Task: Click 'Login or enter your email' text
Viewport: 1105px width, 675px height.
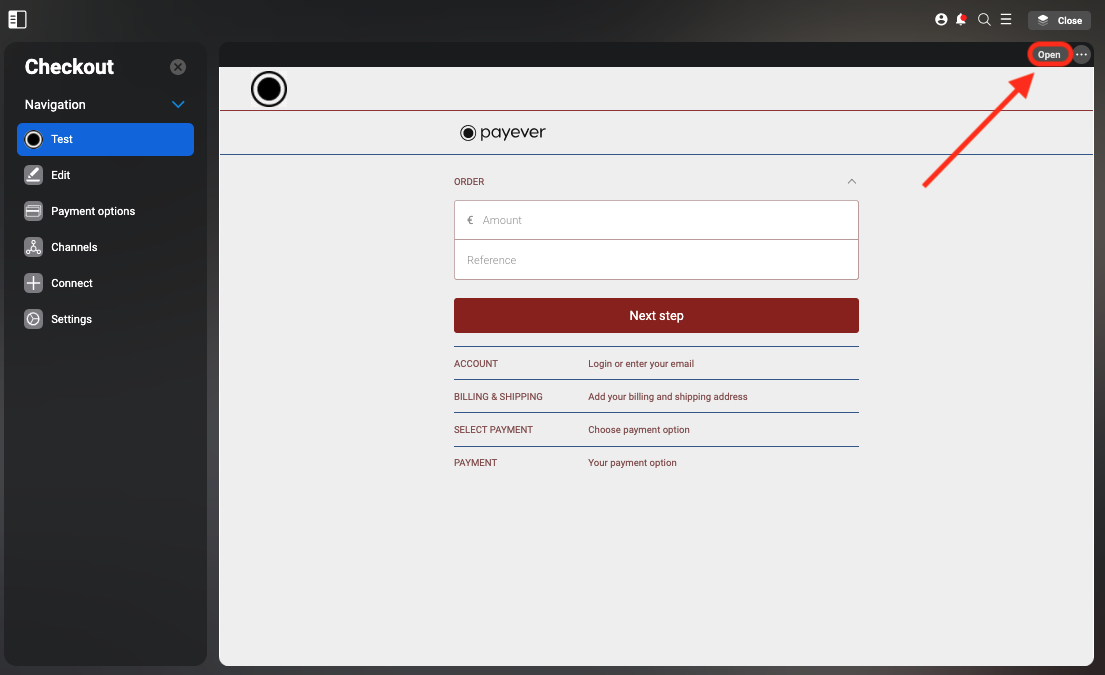Action: 641,364
